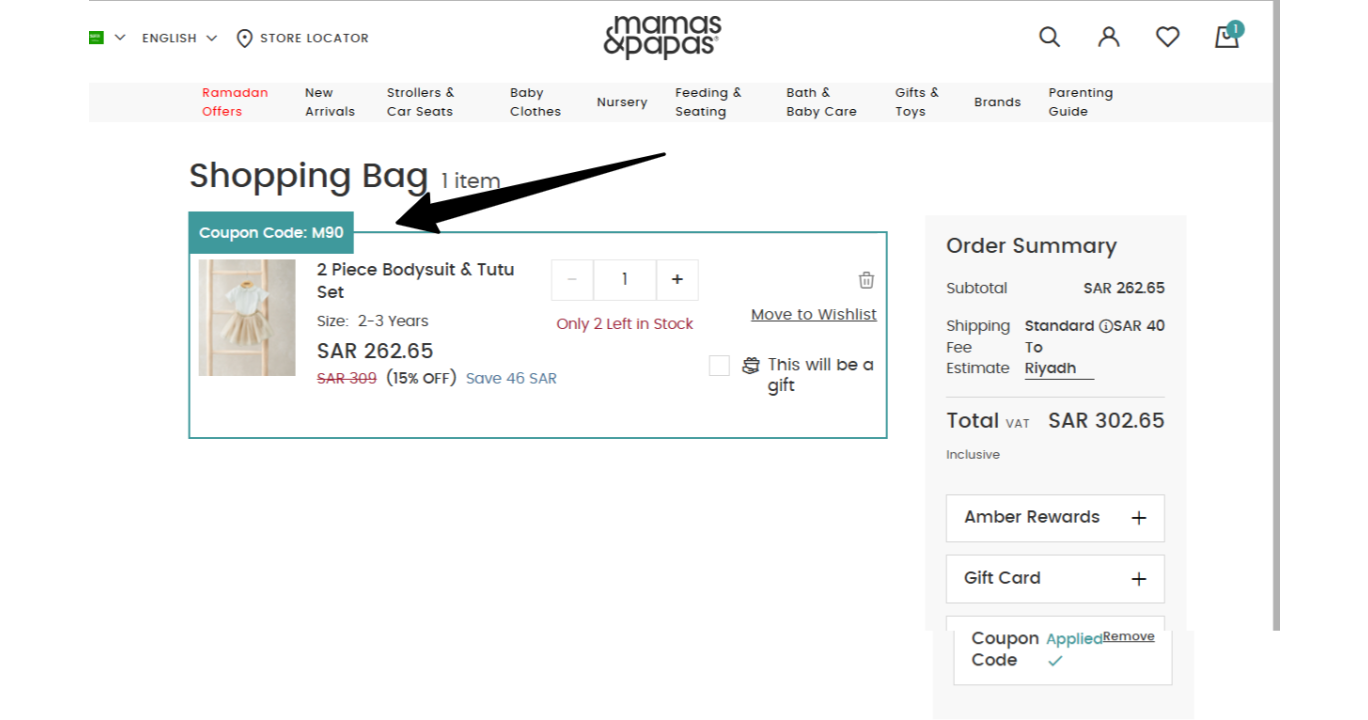Open the New Arrivals menu
Image resolution: width=1368 pixels, height=720 pixels.
click(330, 102)
